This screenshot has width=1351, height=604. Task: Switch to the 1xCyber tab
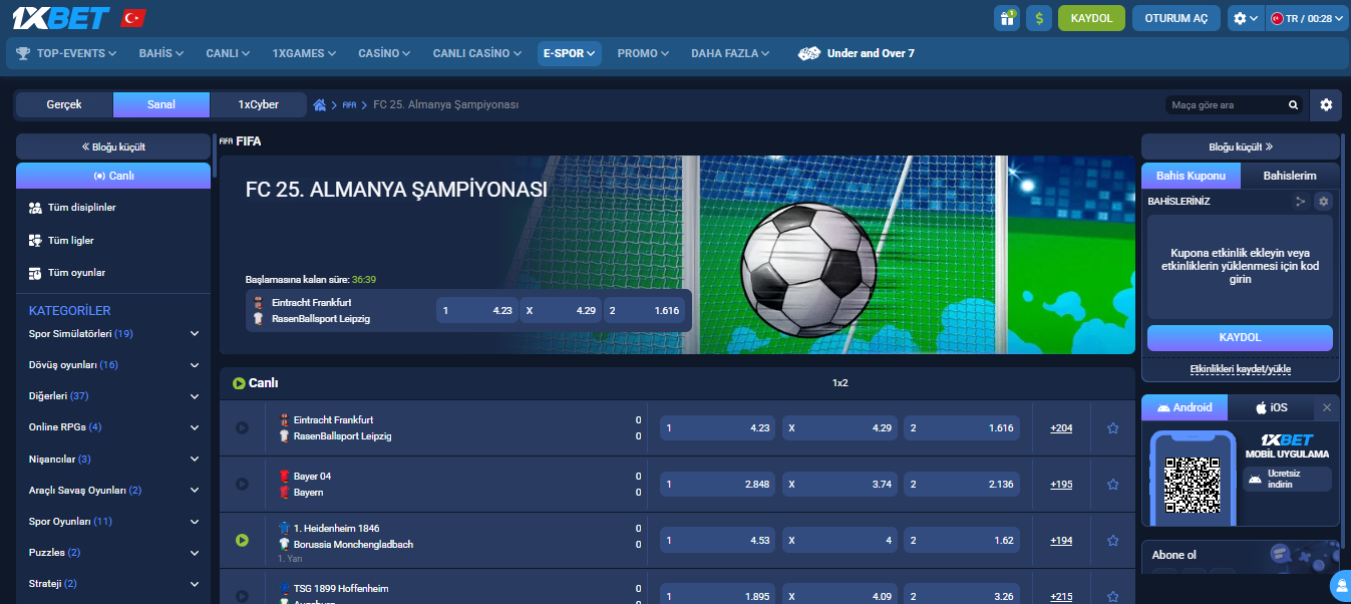(258, 104)
